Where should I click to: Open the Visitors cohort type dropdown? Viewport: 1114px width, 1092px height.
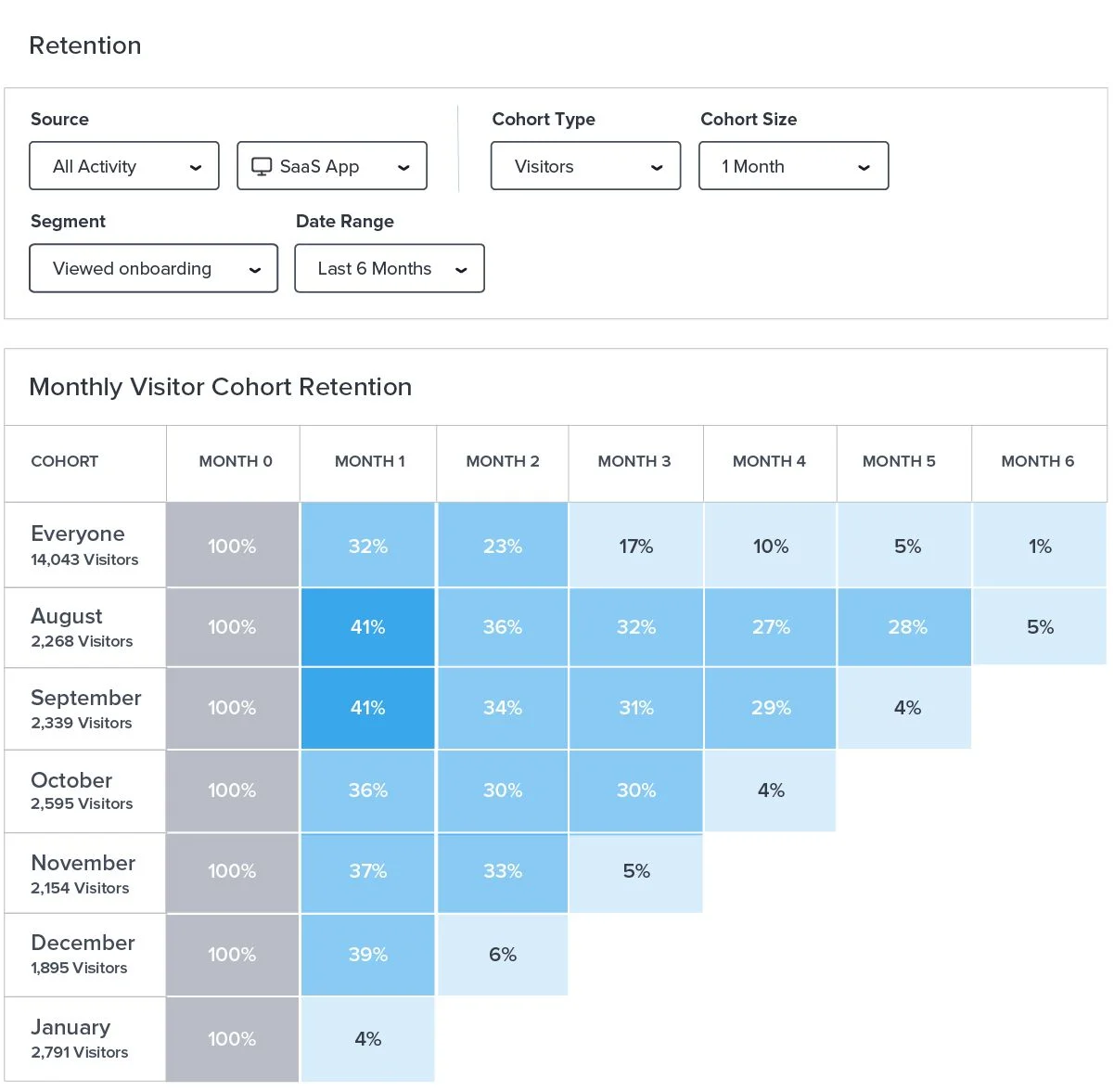[x=585, y=166]
